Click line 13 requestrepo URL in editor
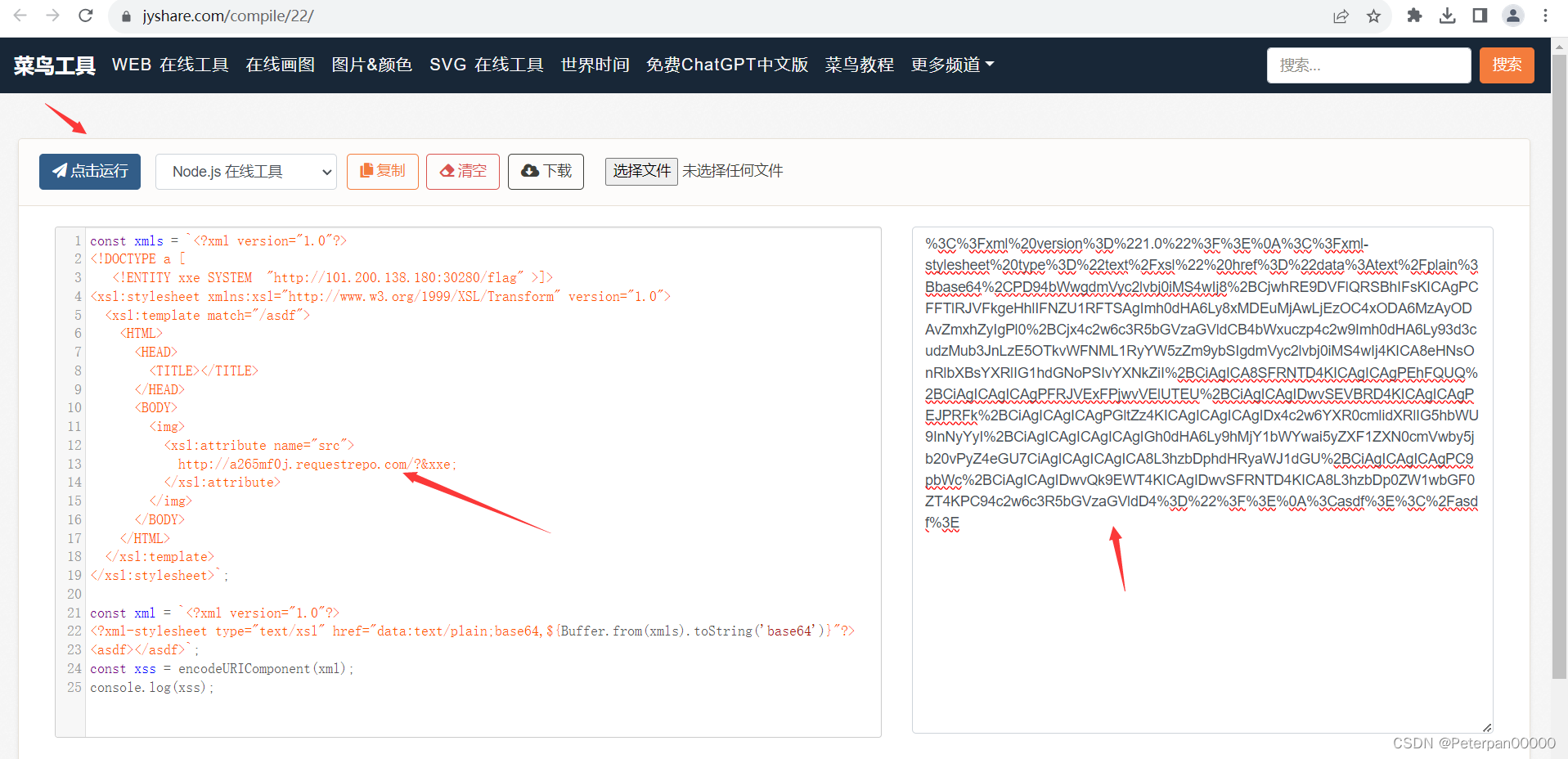This screenshot has height=759, width=1568. pos(317,465)
